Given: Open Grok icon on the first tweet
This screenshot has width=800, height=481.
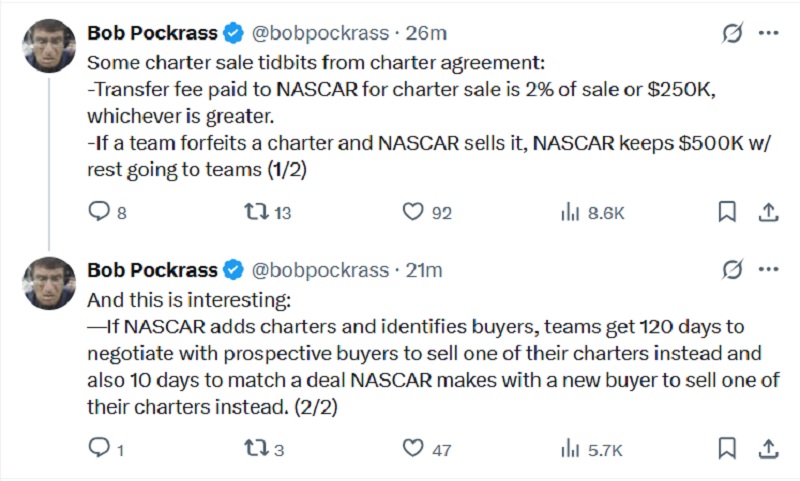Looking at the screenshot, I should tap(731, 33).
